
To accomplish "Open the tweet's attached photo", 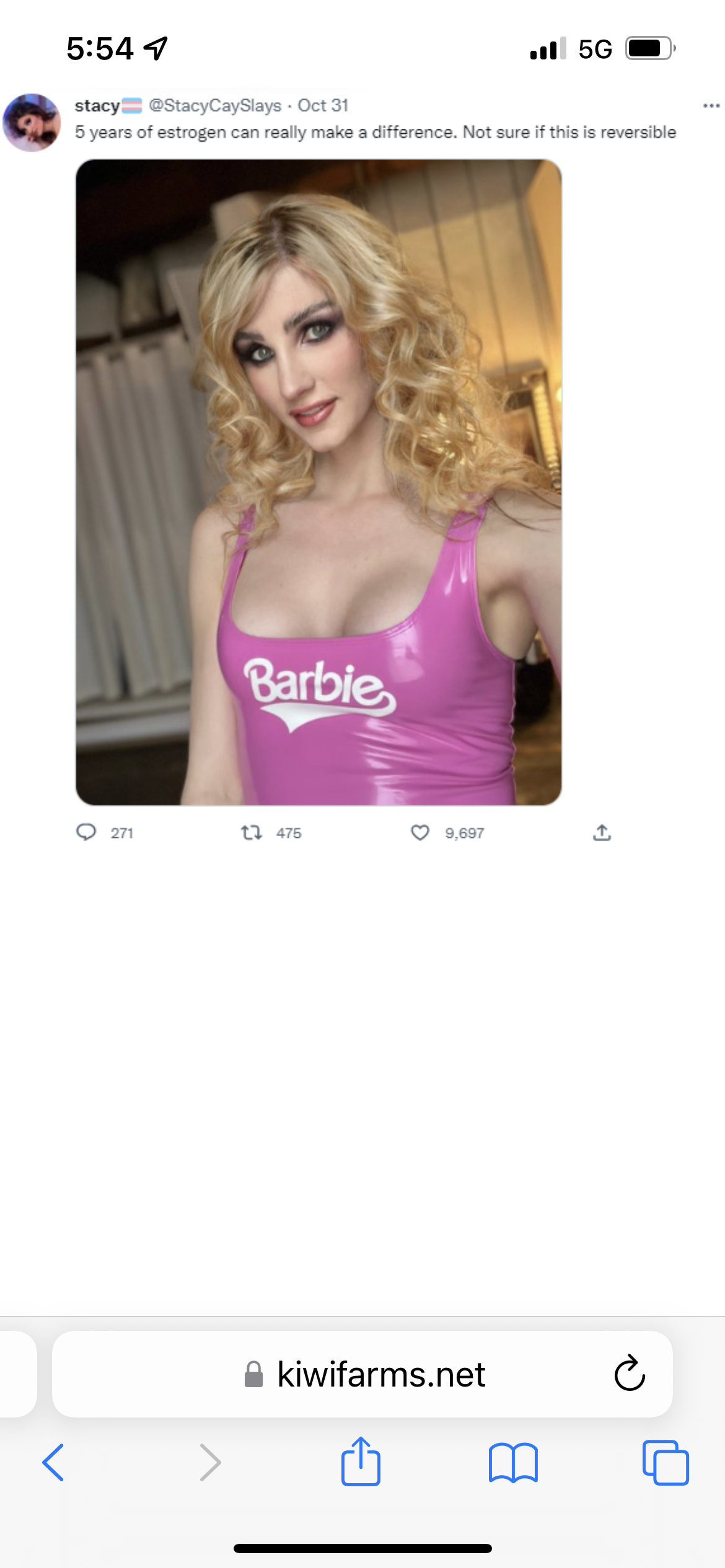I will (319, 482).
